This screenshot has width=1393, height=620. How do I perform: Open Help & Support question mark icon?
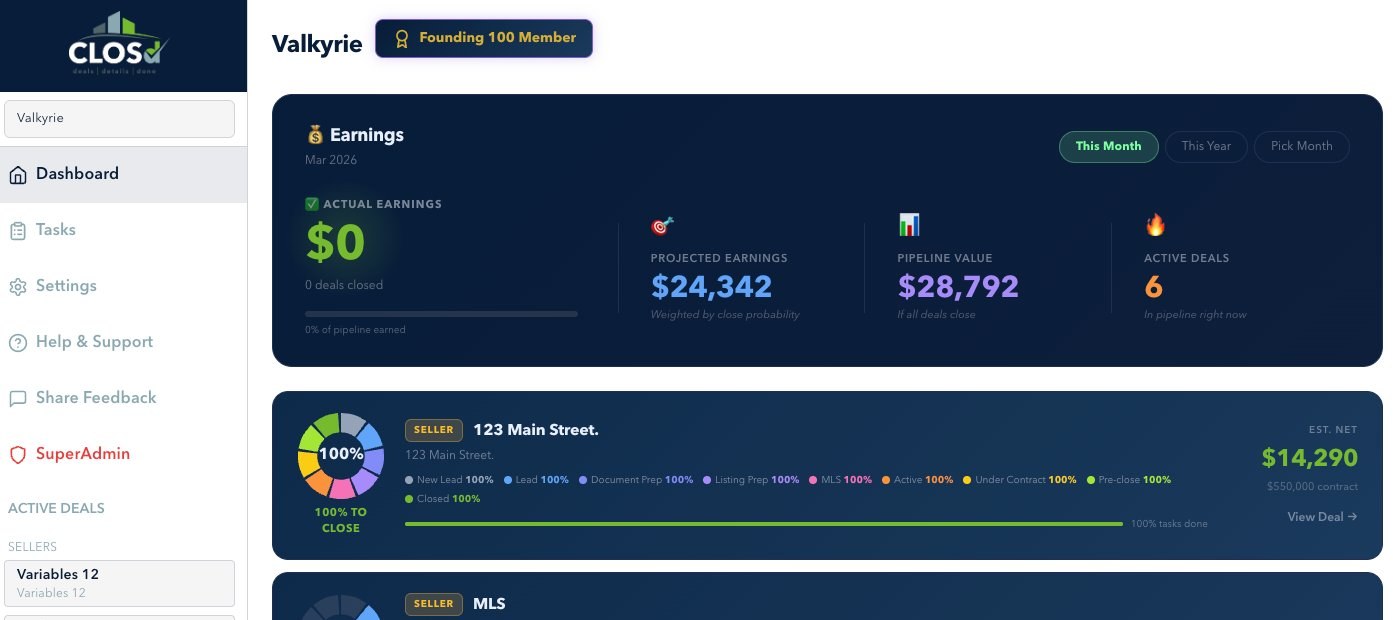(17, 342)
